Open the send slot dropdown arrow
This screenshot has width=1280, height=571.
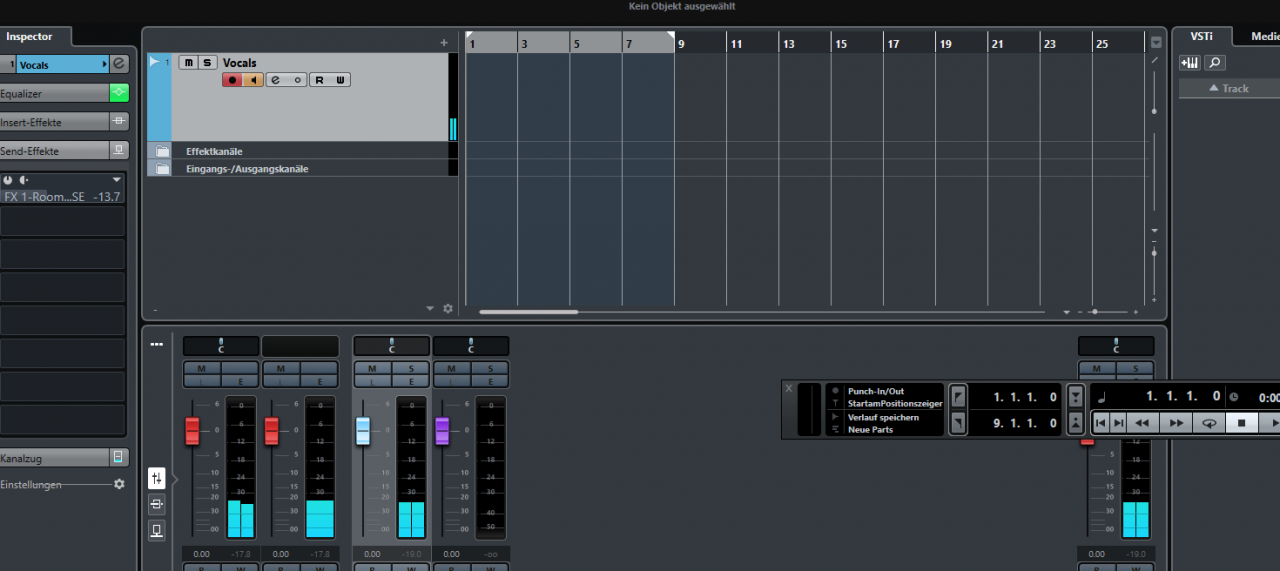tap(117, 180)
